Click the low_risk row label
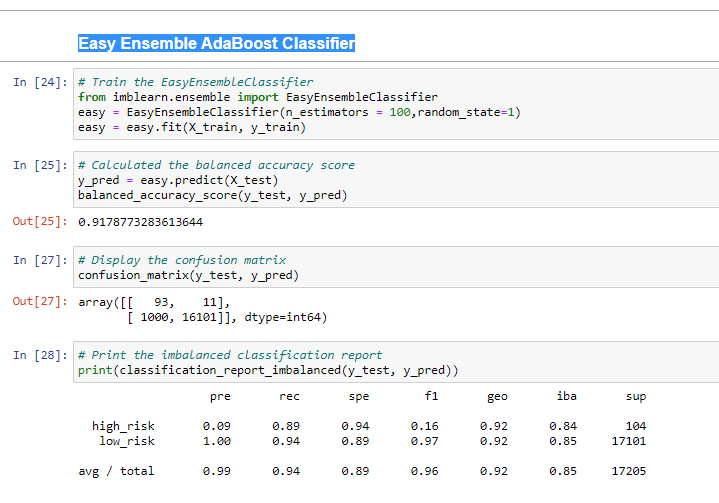The image size is (719, 503). [x=127, y=441]
